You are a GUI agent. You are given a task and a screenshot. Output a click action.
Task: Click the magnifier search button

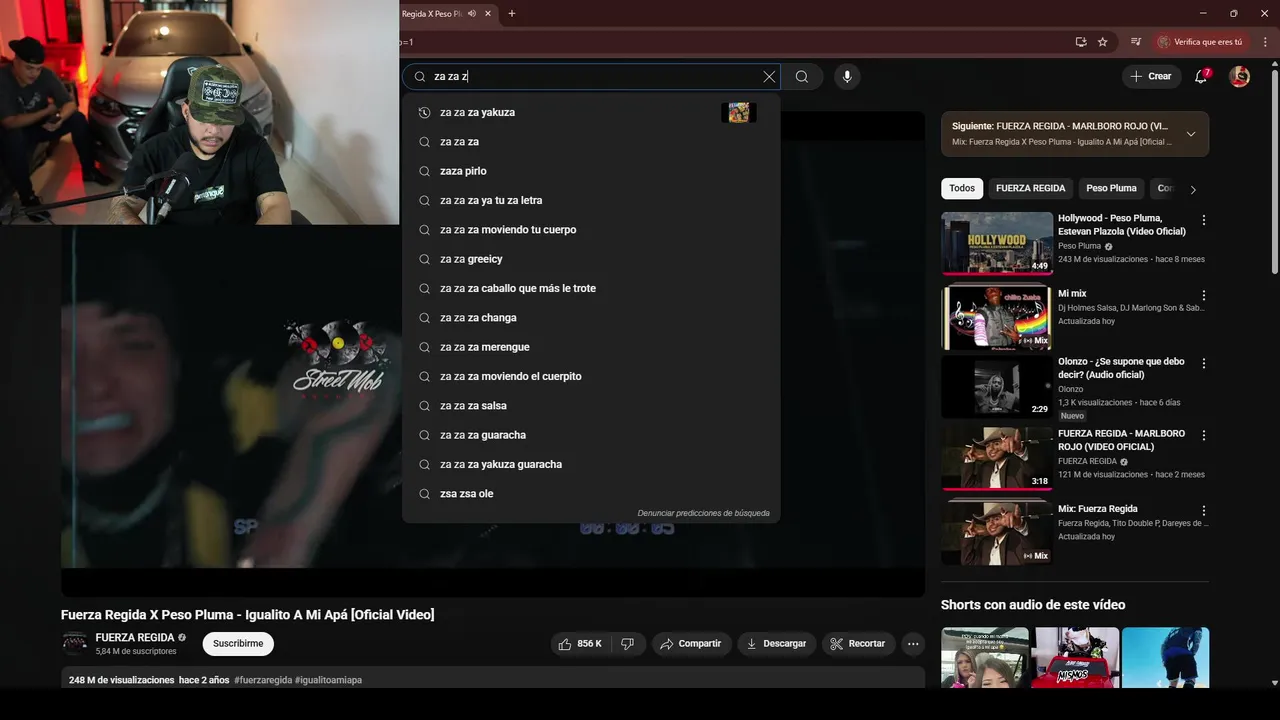802,77
